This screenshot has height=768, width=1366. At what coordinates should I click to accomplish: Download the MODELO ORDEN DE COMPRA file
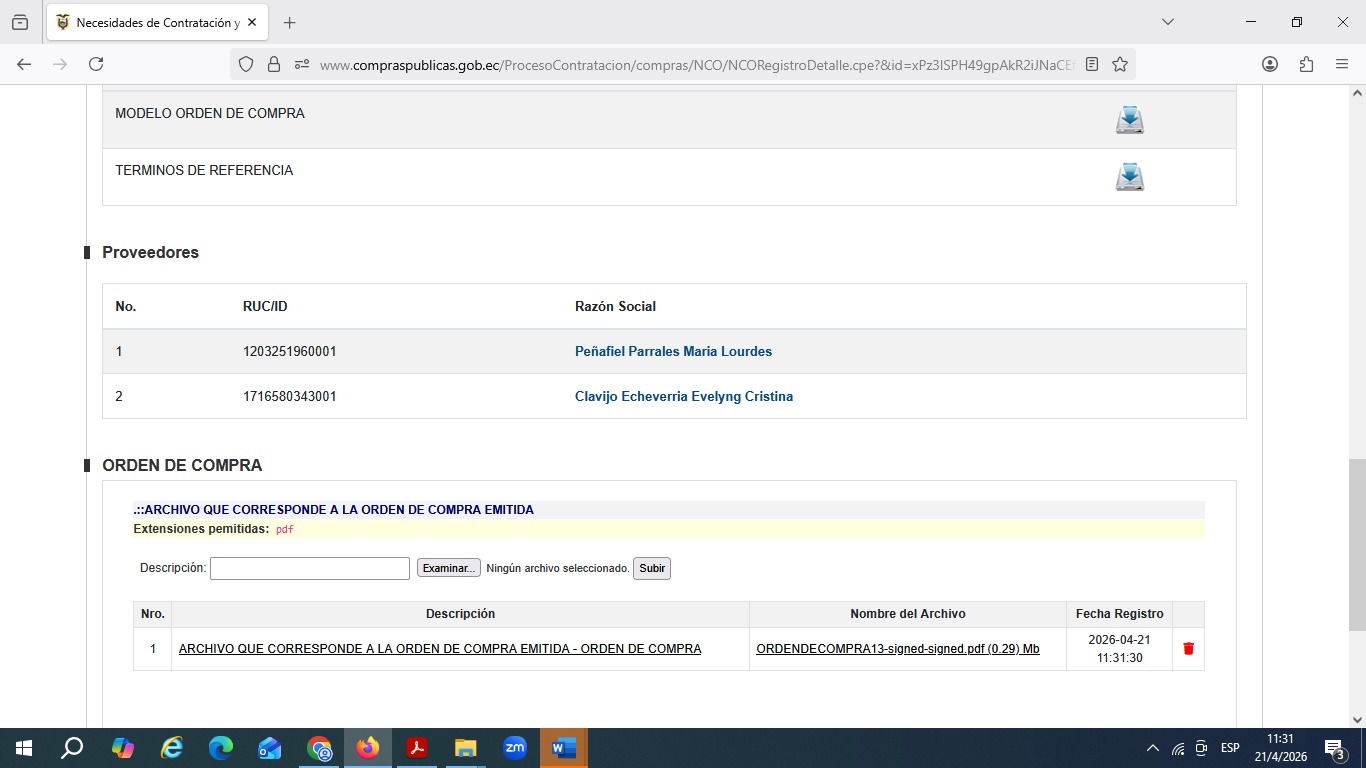(1129, 120)
